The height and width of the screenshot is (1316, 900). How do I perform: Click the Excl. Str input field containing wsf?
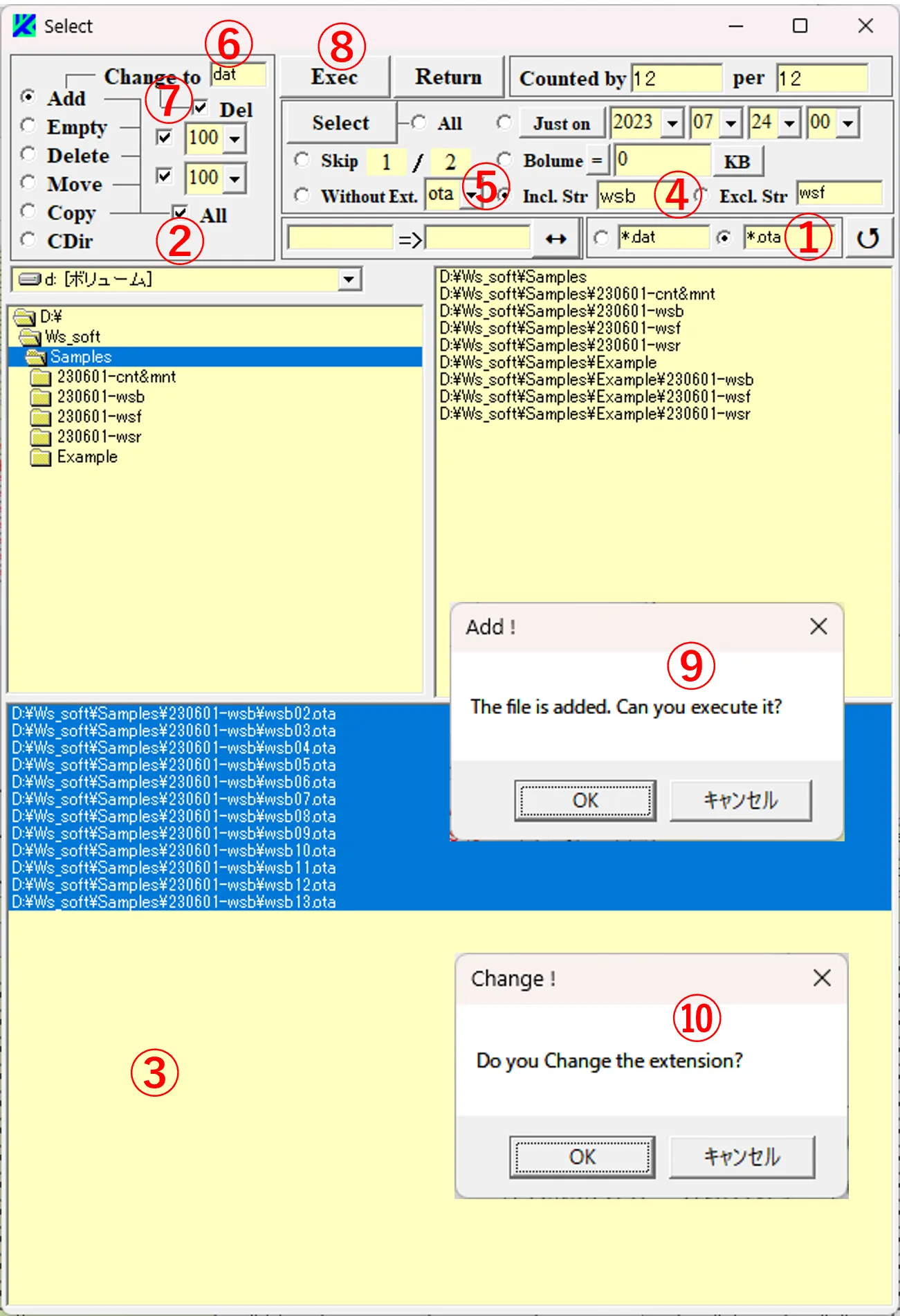pos(839,194)
